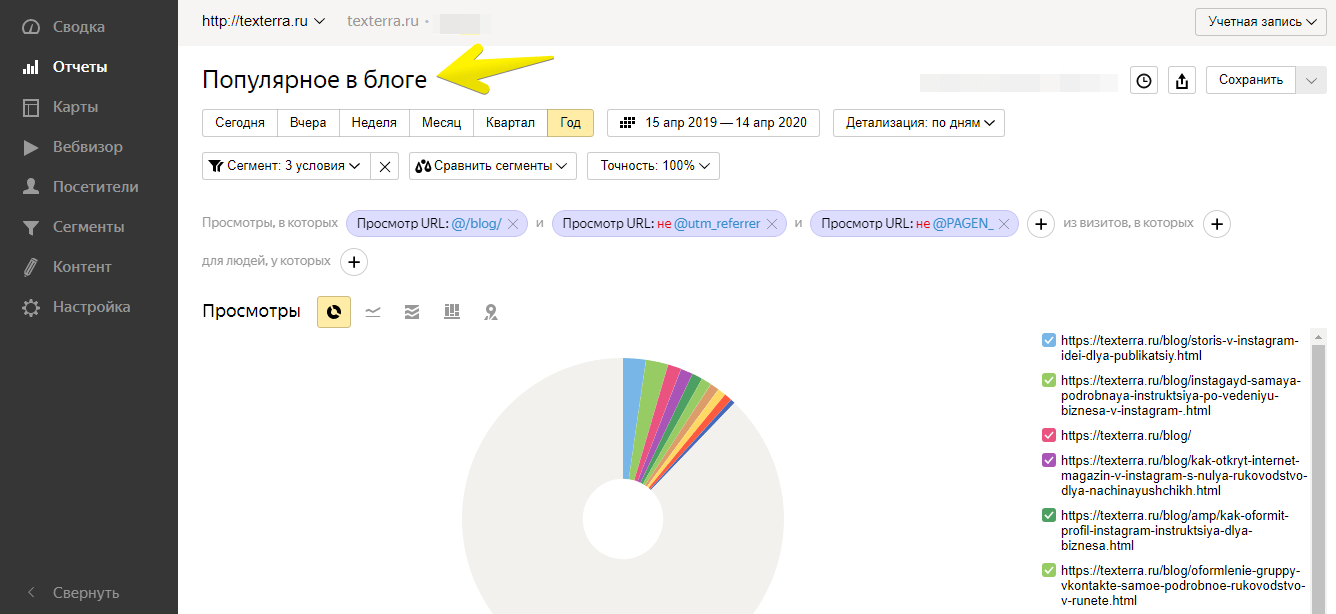The height and width of the screenshot is (614, 1336).
Task: Click the gray texterra.ru label in header
Action: point(382,21)
